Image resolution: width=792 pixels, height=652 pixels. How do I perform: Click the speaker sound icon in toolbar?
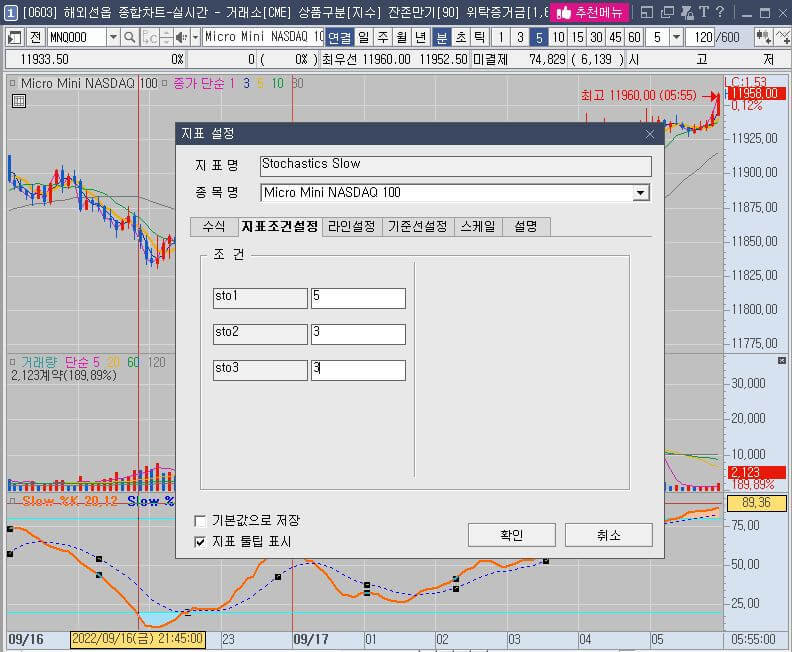tap(181, 37)
